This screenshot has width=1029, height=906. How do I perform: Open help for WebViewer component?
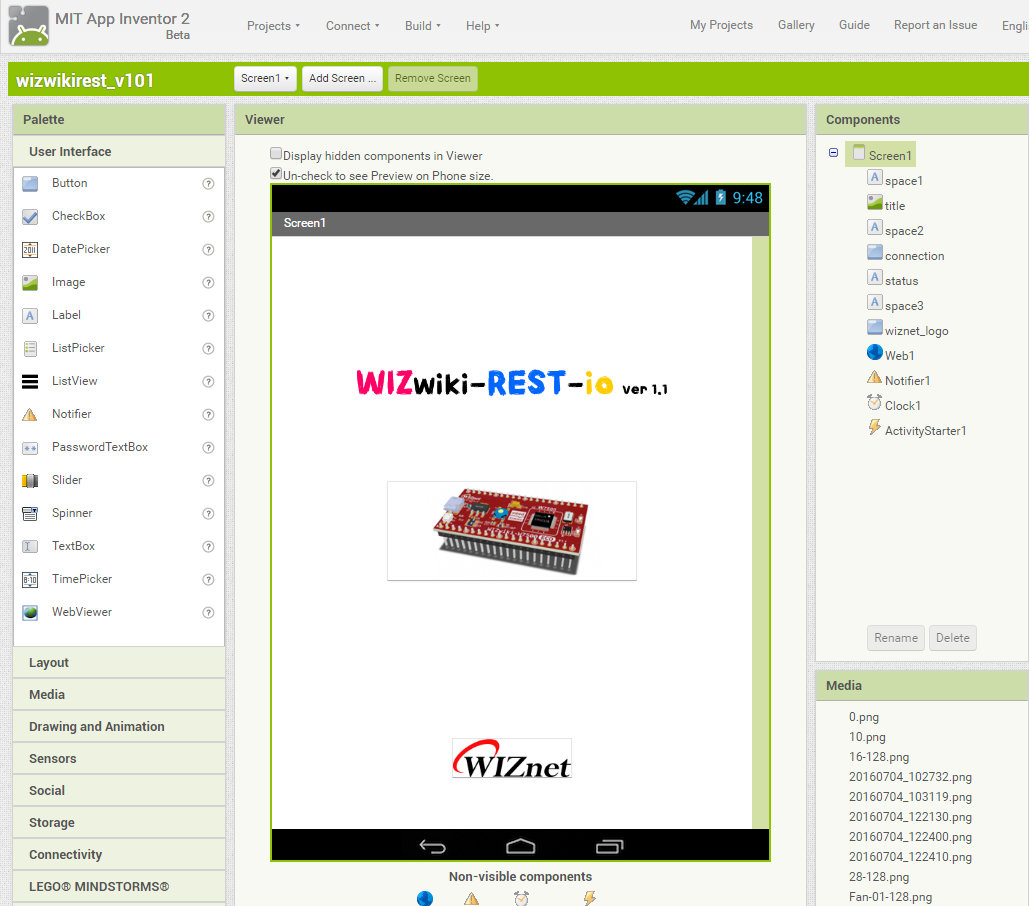pos(208,613)
